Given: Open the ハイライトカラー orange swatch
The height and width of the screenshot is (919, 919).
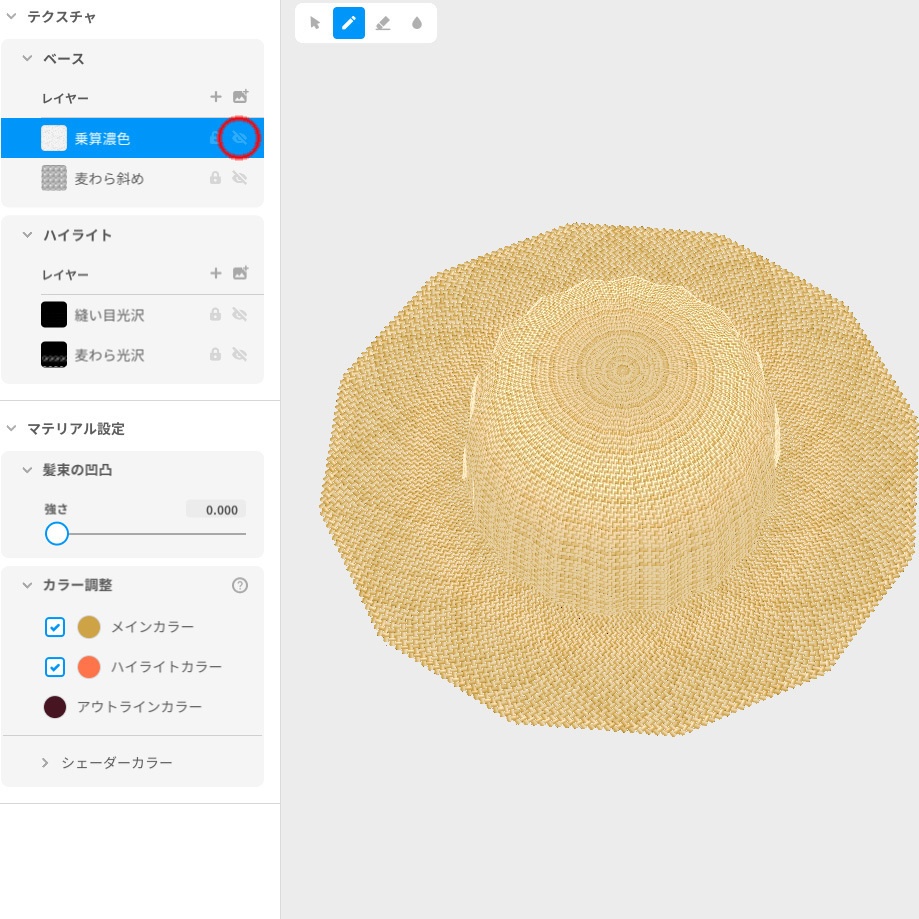Looking at the screenshot, I should click(89, 667).
